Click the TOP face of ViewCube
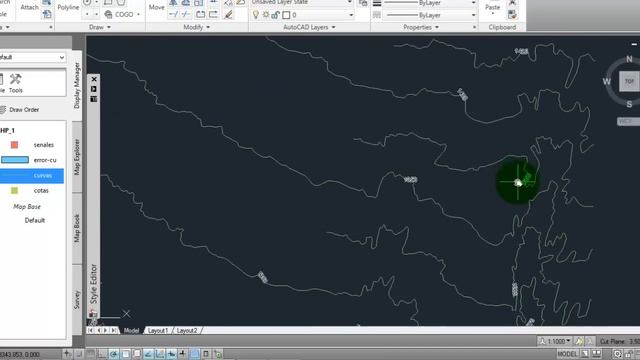The height and width of the screenshot is (360, 640). click(629, 81)
